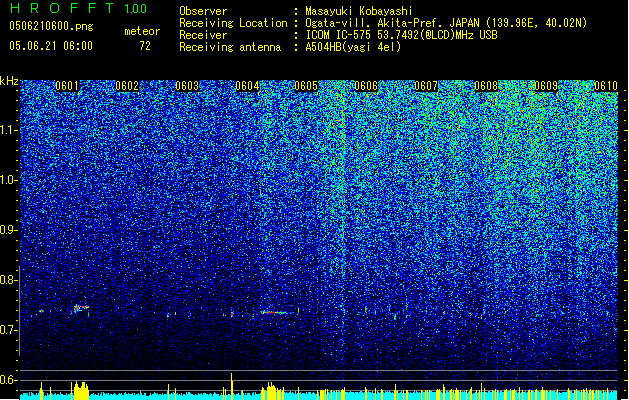This screenshot has width=629, height=400.
Task: Click the 0609 time marker
Action: click(546, 86)
